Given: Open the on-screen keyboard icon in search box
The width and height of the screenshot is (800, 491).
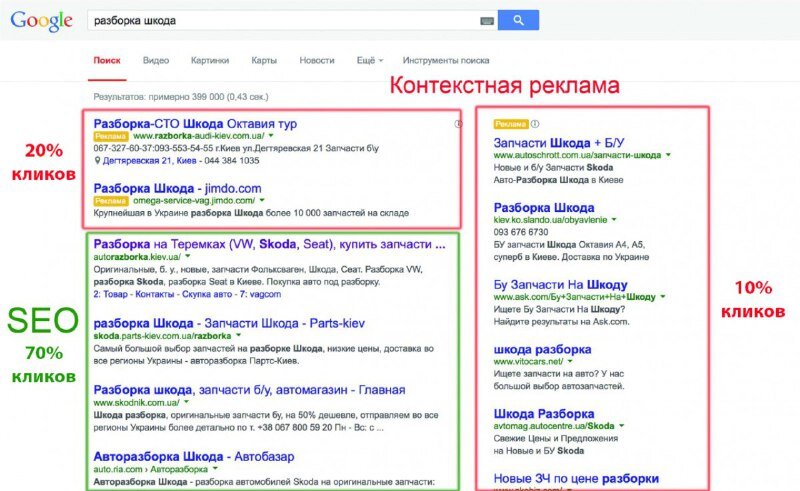Looking at the screenshot, I should (487, 21).
